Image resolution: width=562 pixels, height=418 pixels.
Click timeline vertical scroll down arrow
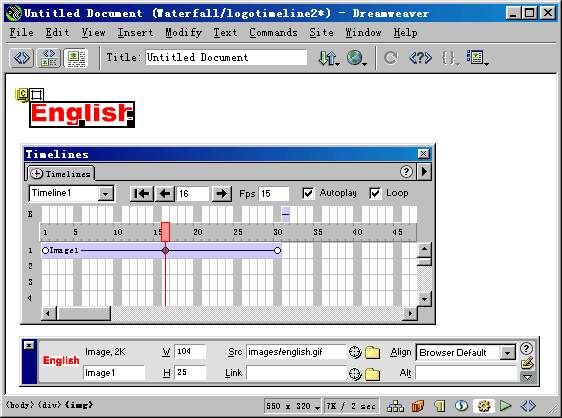pos(424,298)
